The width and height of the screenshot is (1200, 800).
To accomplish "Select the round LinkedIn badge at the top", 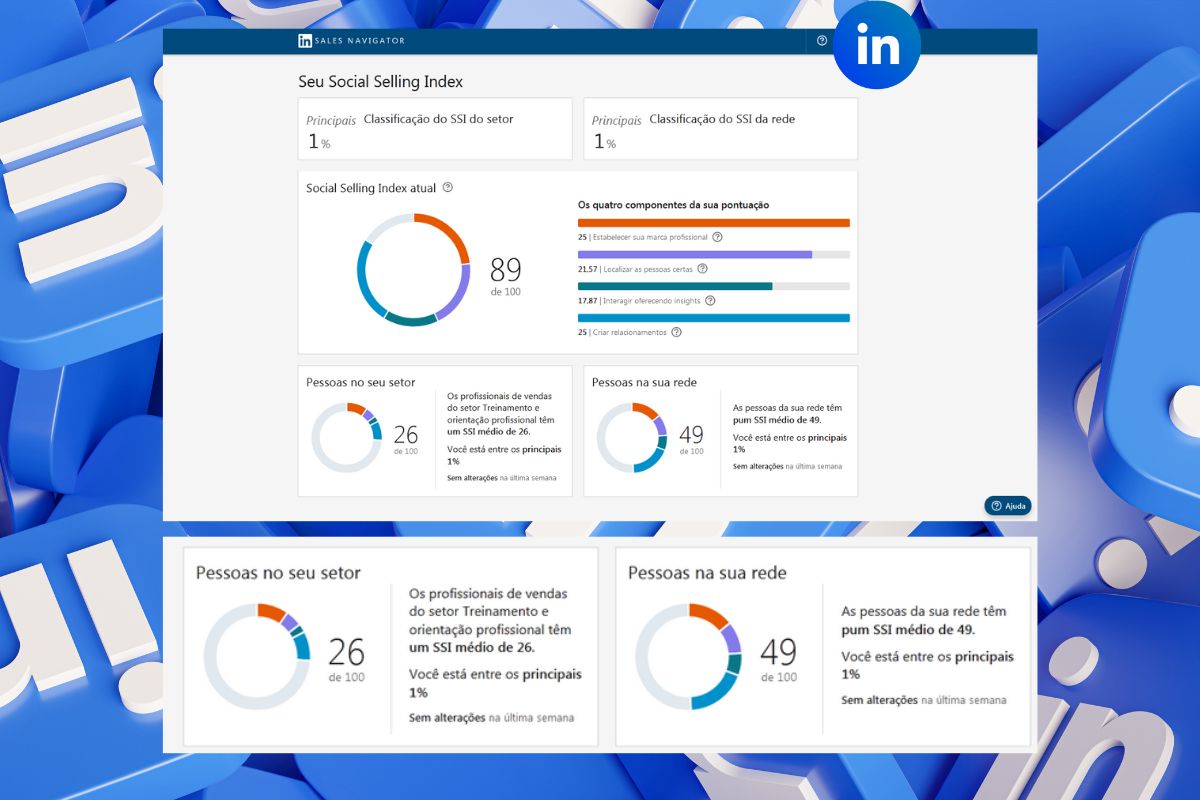I will [x=877, y=47].
